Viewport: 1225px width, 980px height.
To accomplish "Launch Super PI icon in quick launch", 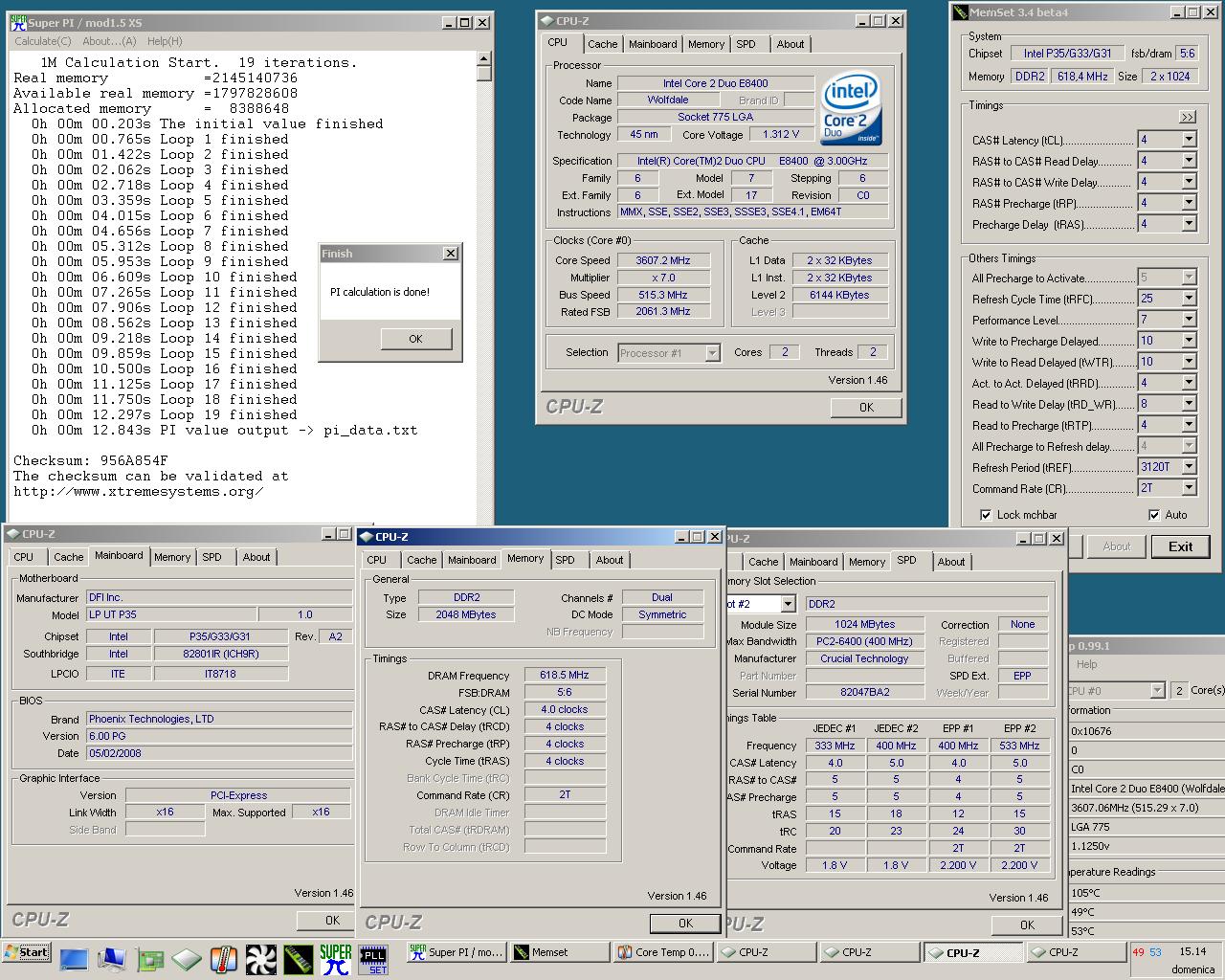I will [335, 959].
